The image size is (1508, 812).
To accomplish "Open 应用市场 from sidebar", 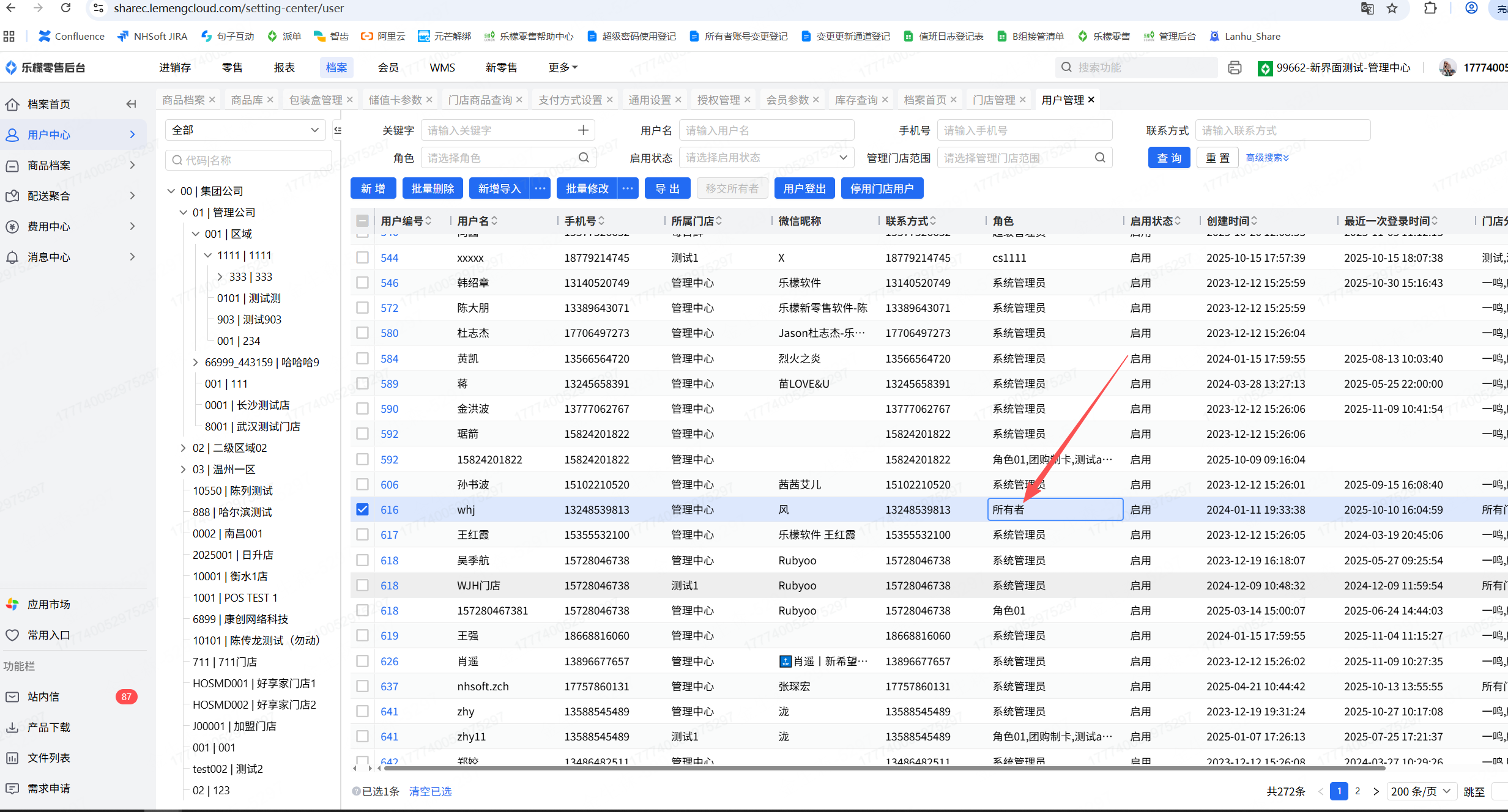I will click(48, 605).
